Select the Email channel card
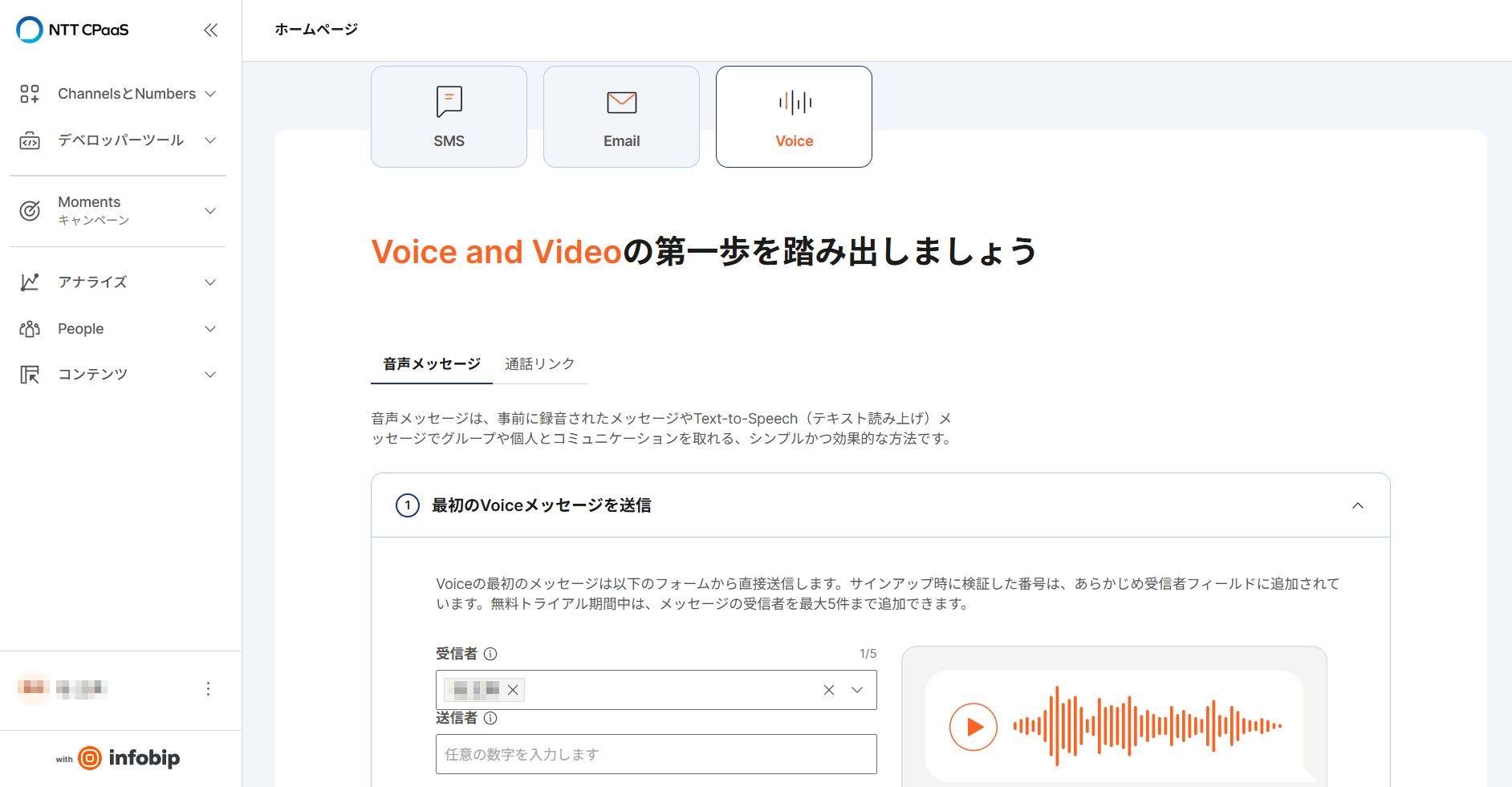Viewport: 1512px width, 787px height. pyautogui.click(x=621, y=116)
